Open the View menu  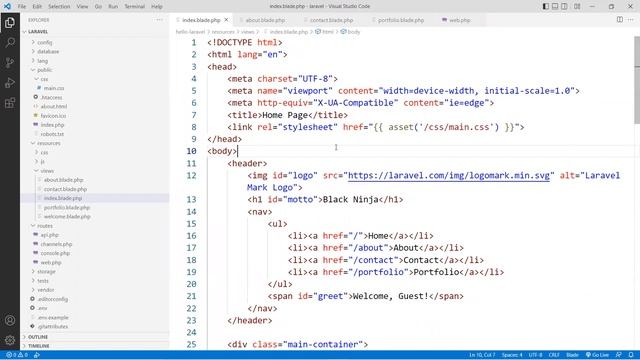tap(82, 7)
